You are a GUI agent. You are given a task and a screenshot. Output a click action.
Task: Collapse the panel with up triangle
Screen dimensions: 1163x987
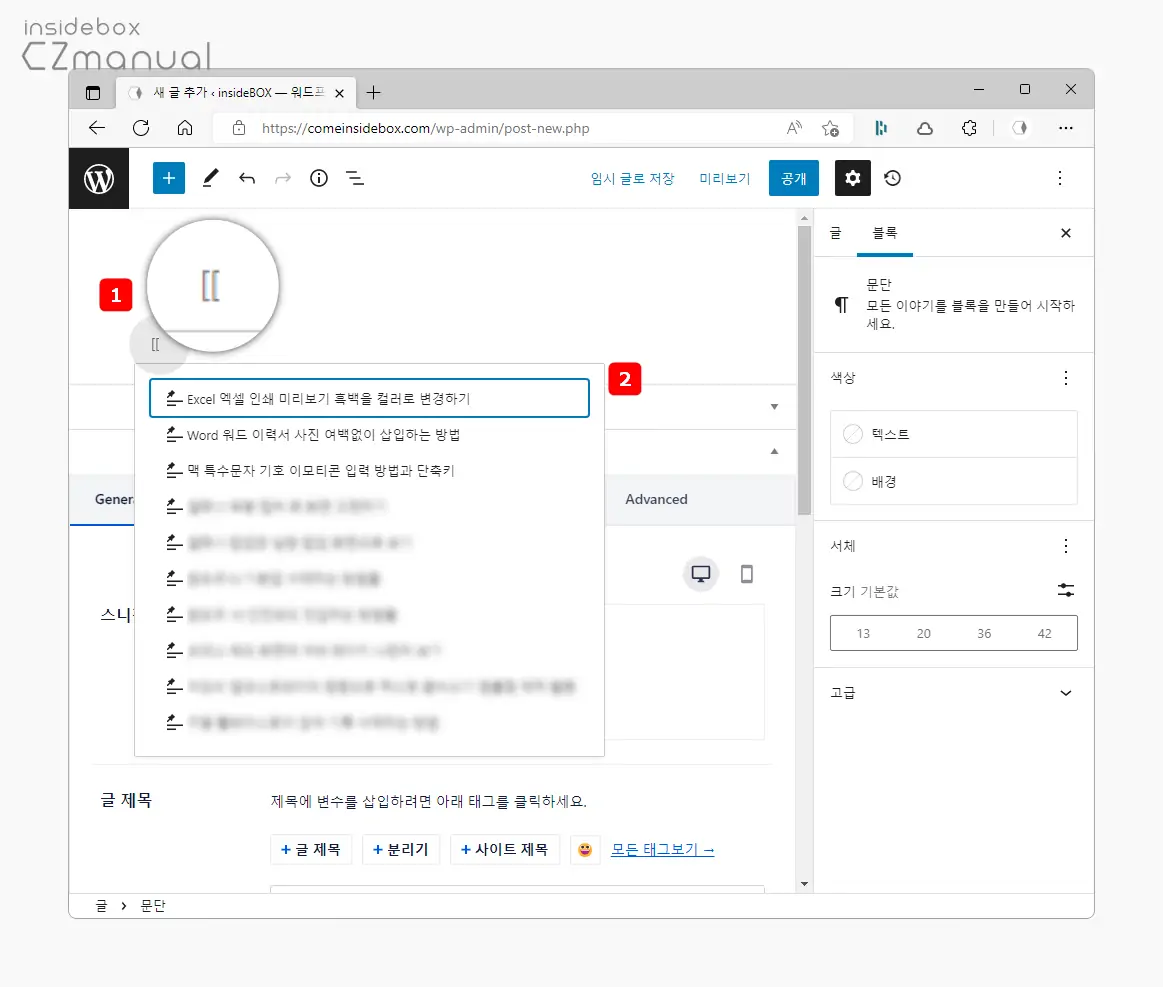point(774,451)
